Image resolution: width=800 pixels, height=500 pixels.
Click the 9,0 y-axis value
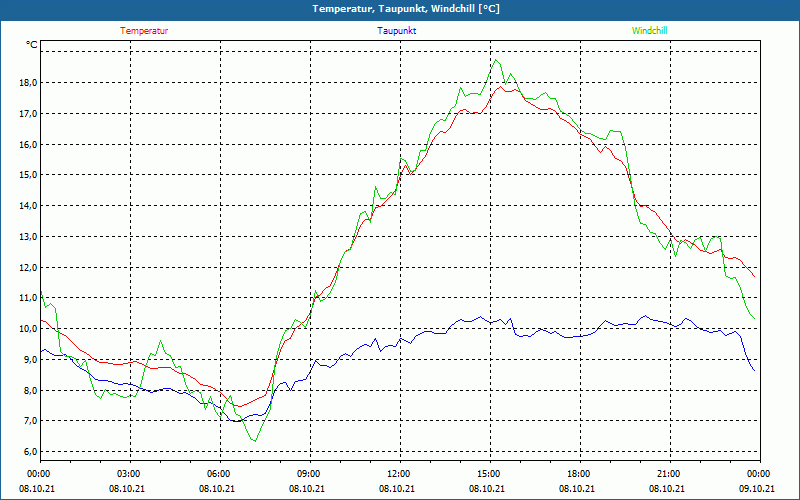31,359
